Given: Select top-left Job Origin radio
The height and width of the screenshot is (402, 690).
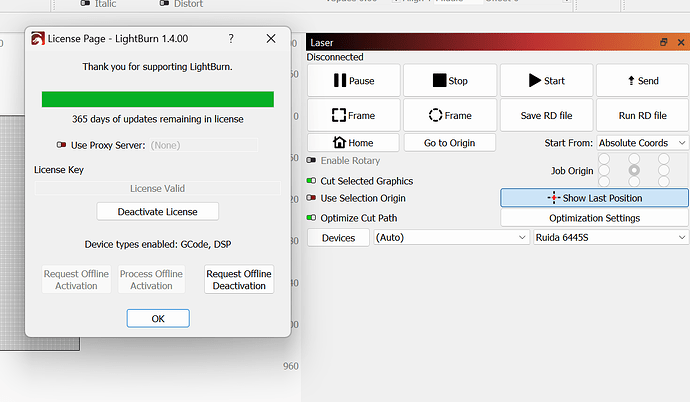Looking at the screenshot, I should pos(604,159).
